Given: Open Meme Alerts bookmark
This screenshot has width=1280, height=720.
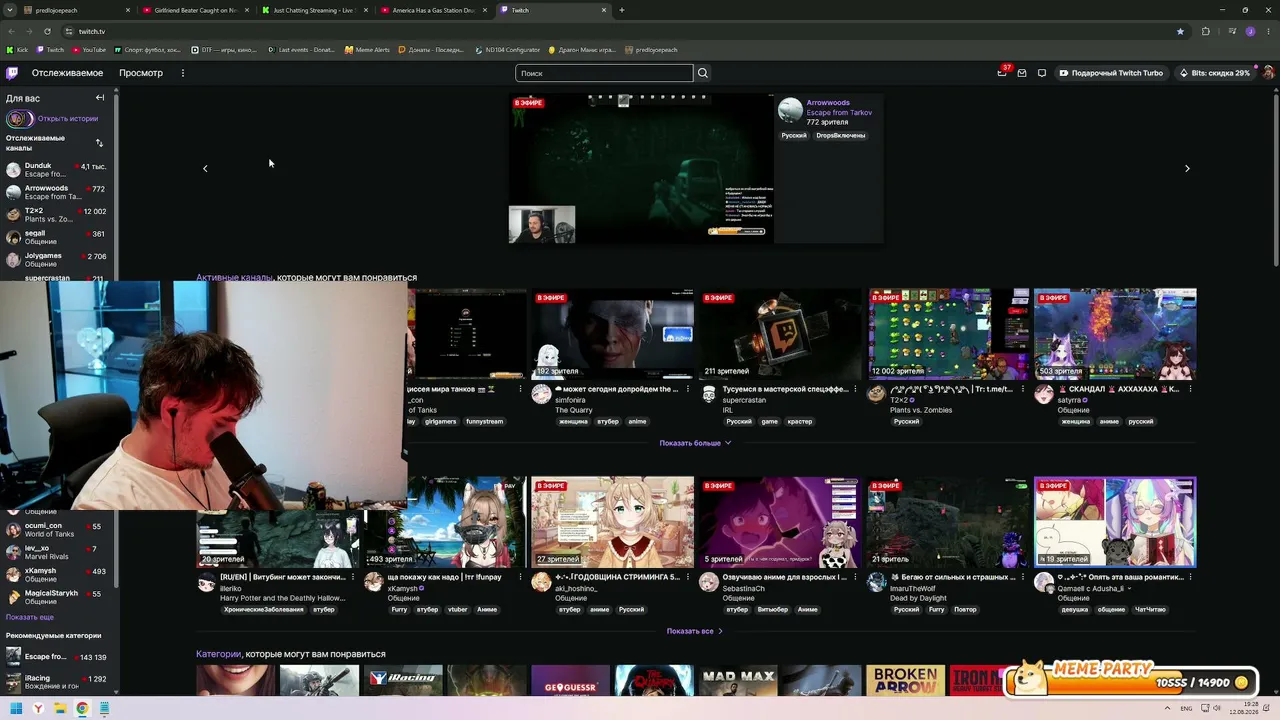Looking at the screenshot, I should [367, 50].
